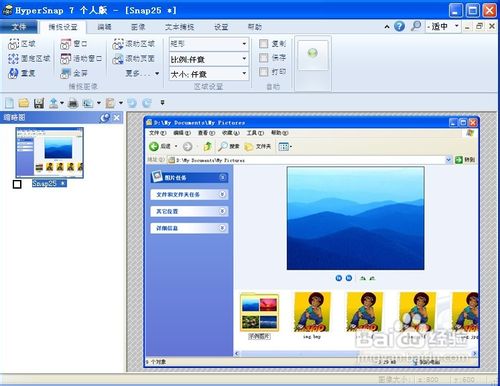This screenshot has width=500, height=386.
Task: Open HyperSnap help question-mark icon
Action: [399, 26]
